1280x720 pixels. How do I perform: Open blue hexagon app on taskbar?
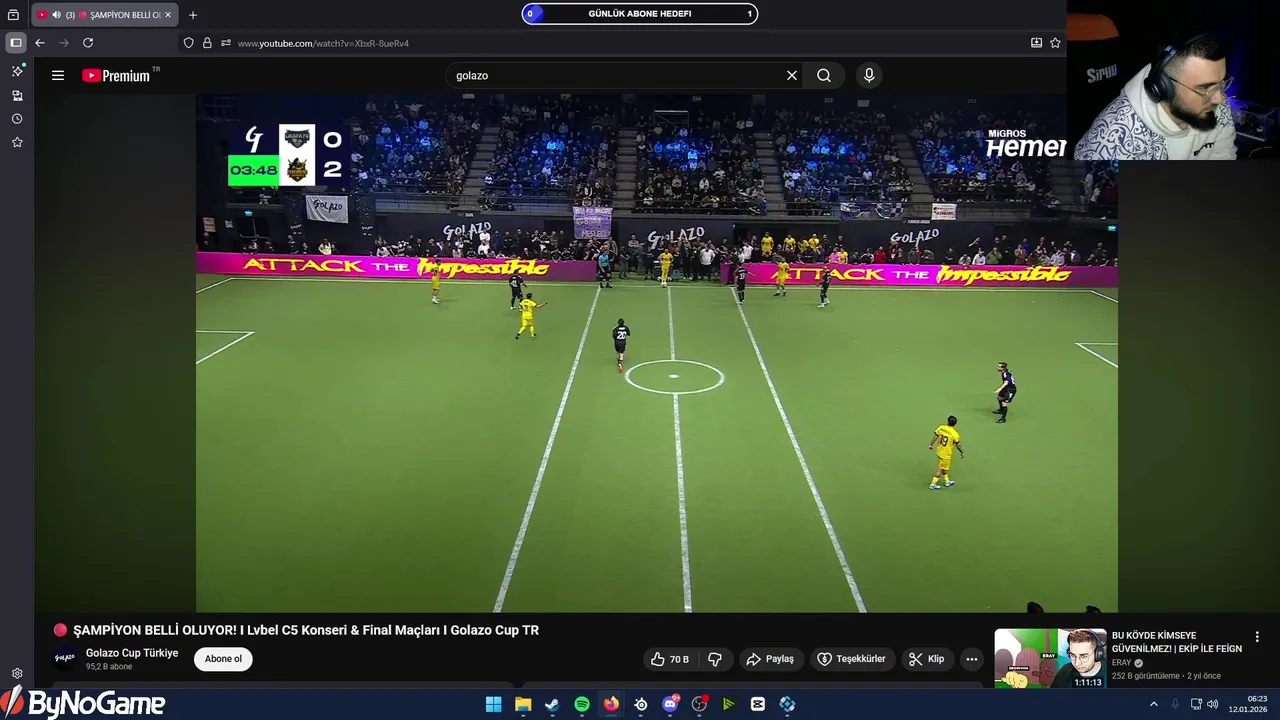point(787,704)
